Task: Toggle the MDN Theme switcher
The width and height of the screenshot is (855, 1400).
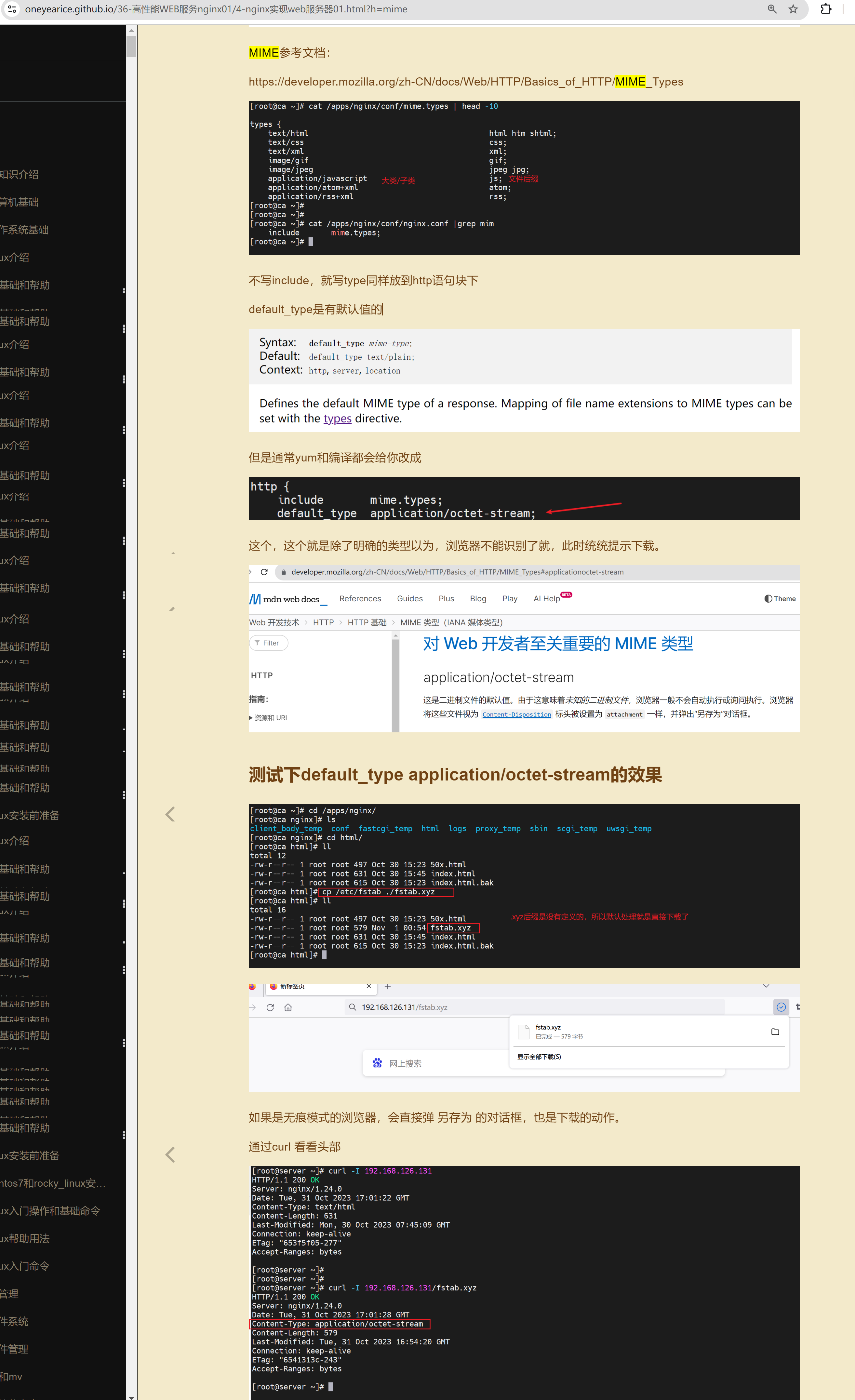Action: pos(780,599)
